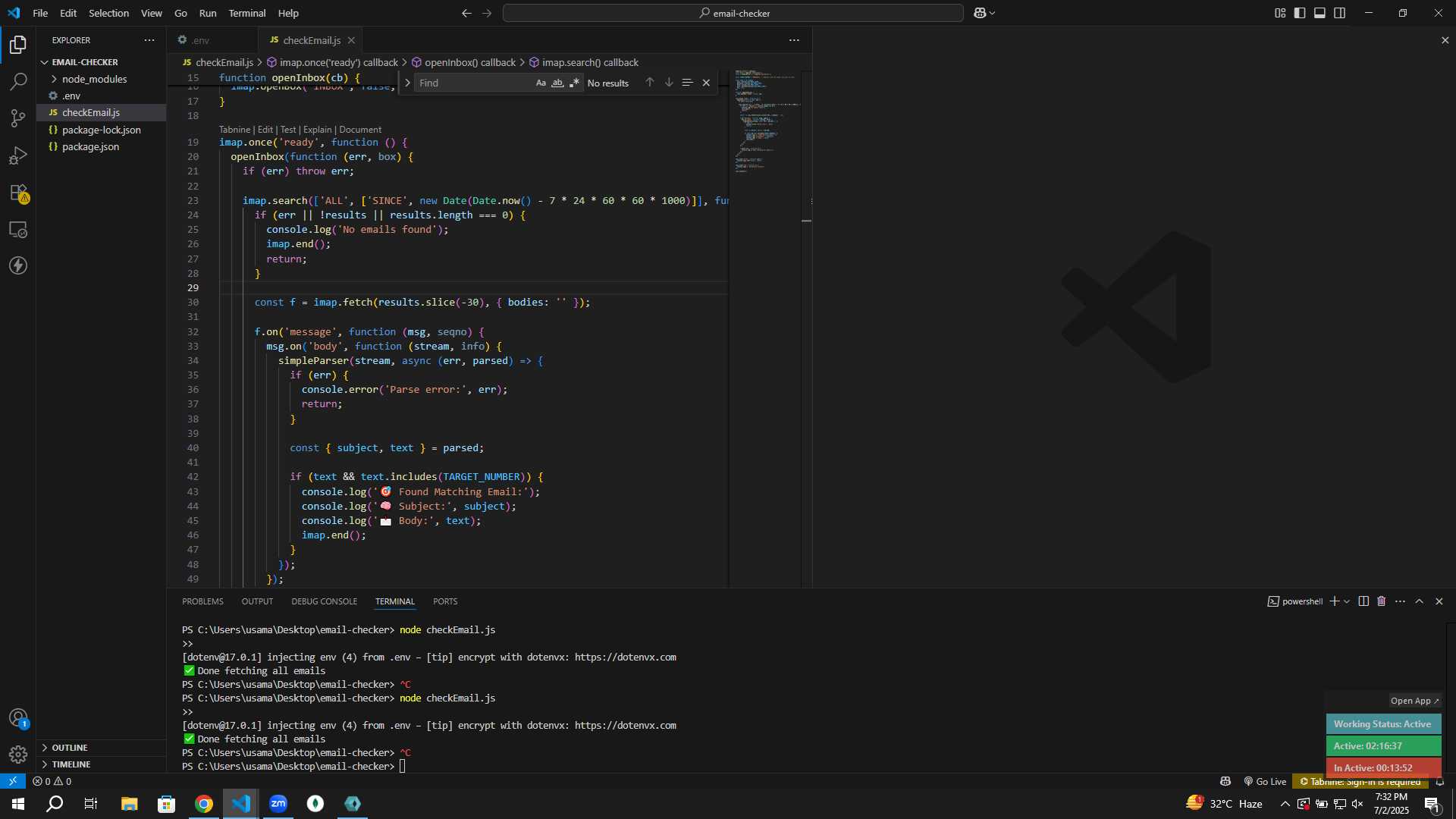Click Tabnine sign-in status item
The image size is (1456, 819).
click(1361, 781)
